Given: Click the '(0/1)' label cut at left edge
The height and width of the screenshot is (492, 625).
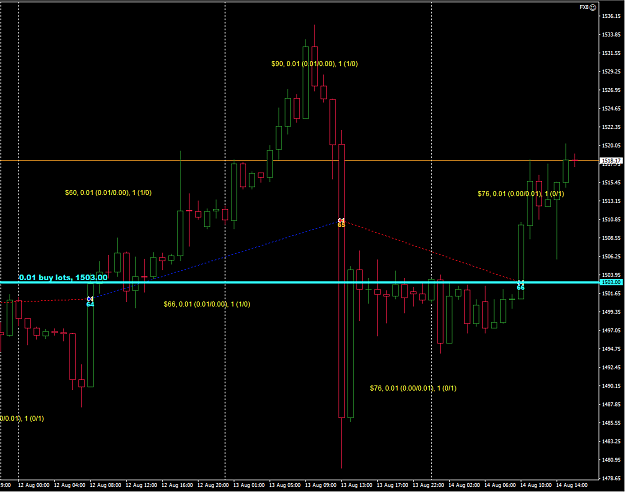Looking at the screenshot, I should tap(22, 418).
